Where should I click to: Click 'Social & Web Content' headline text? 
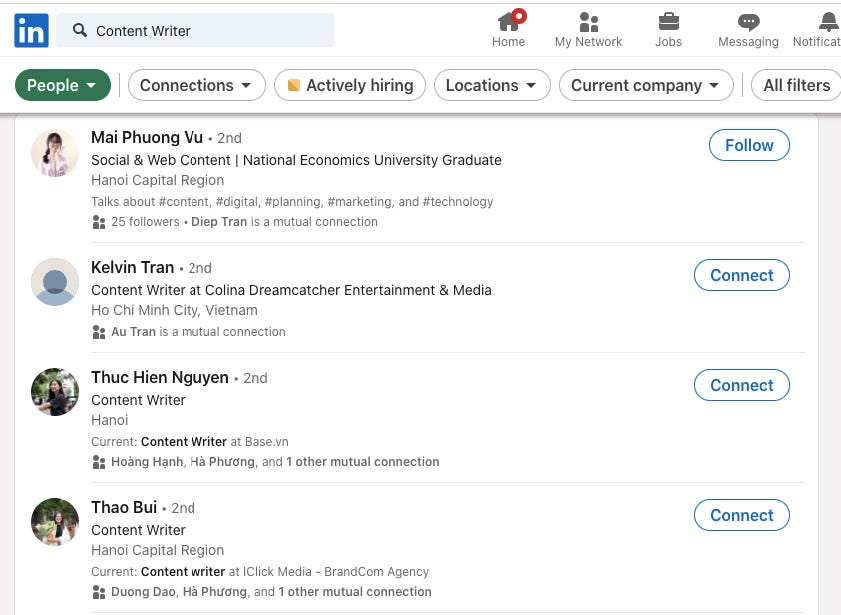click(296, 160)
